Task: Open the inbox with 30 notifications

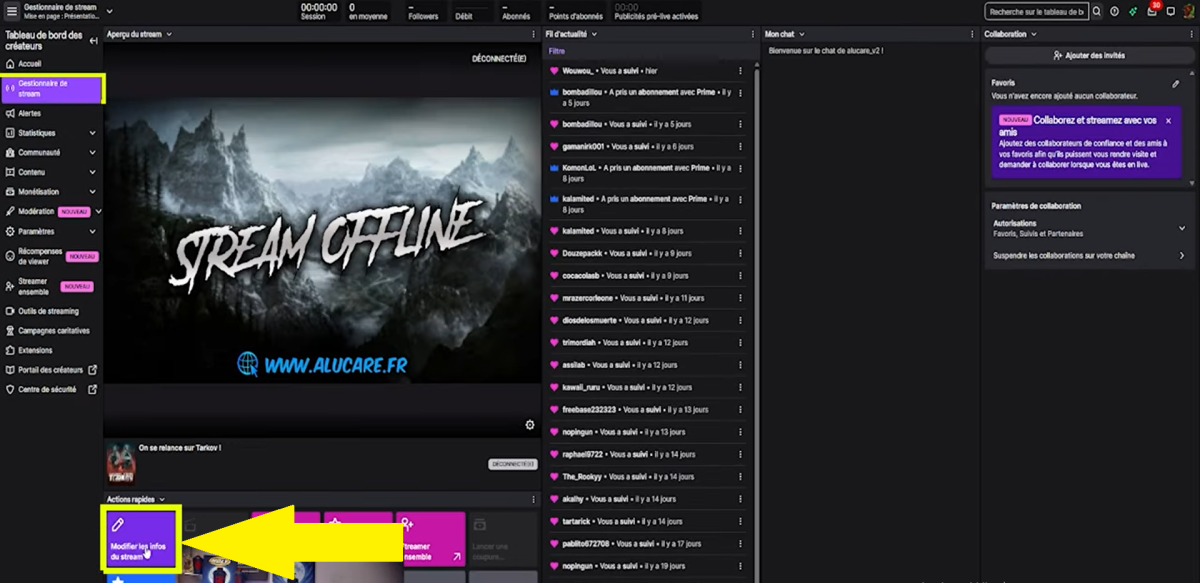Action: (x=1152, y=11)
